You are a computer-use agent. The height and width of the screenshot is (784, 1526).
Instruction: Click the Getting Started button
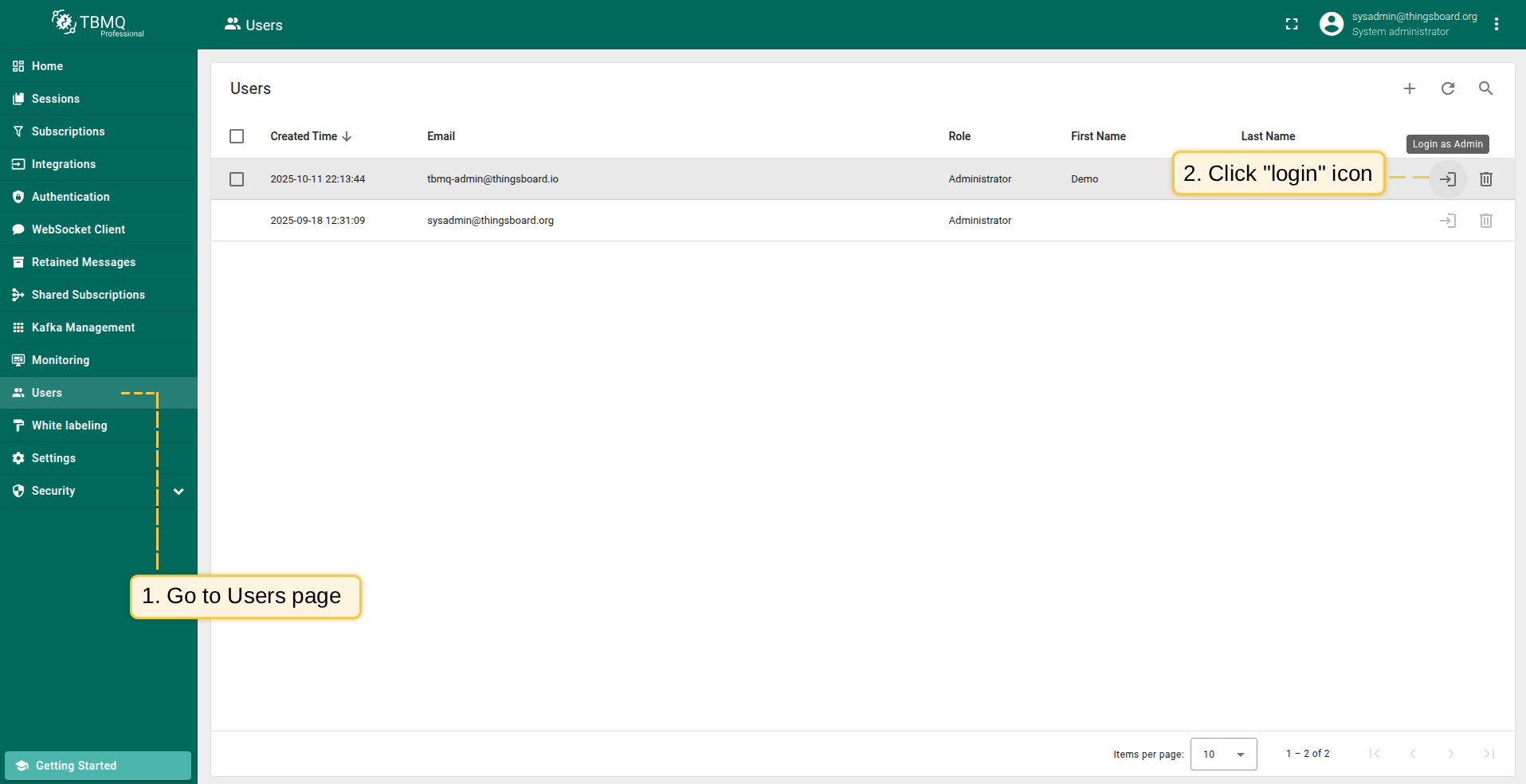click(x=98, y=766)
